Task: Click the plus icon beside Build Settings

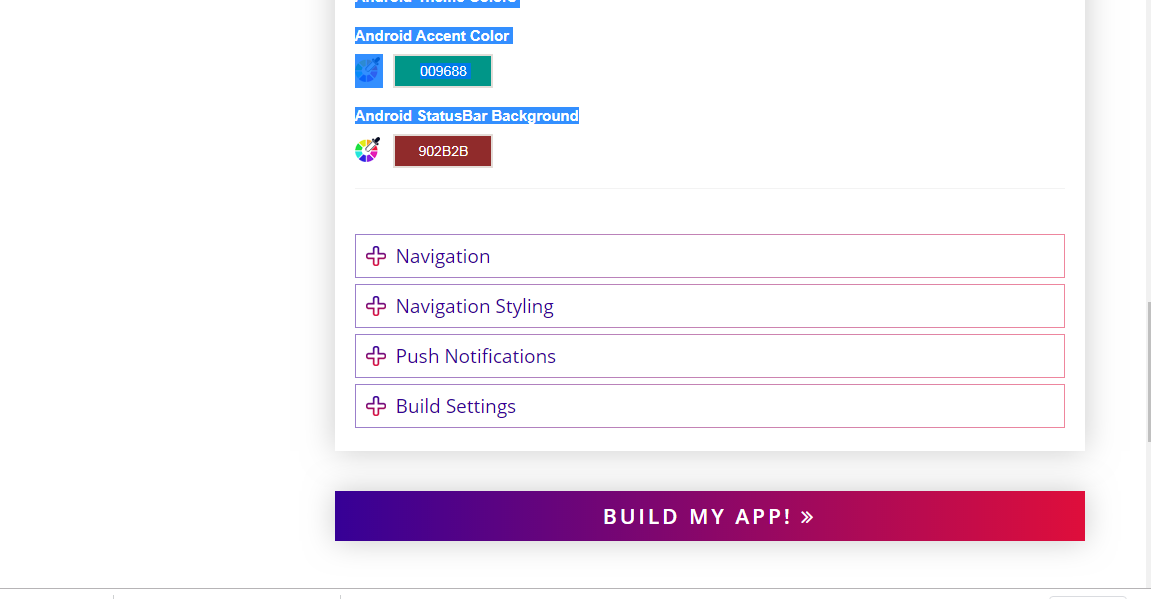Action: 376,406
